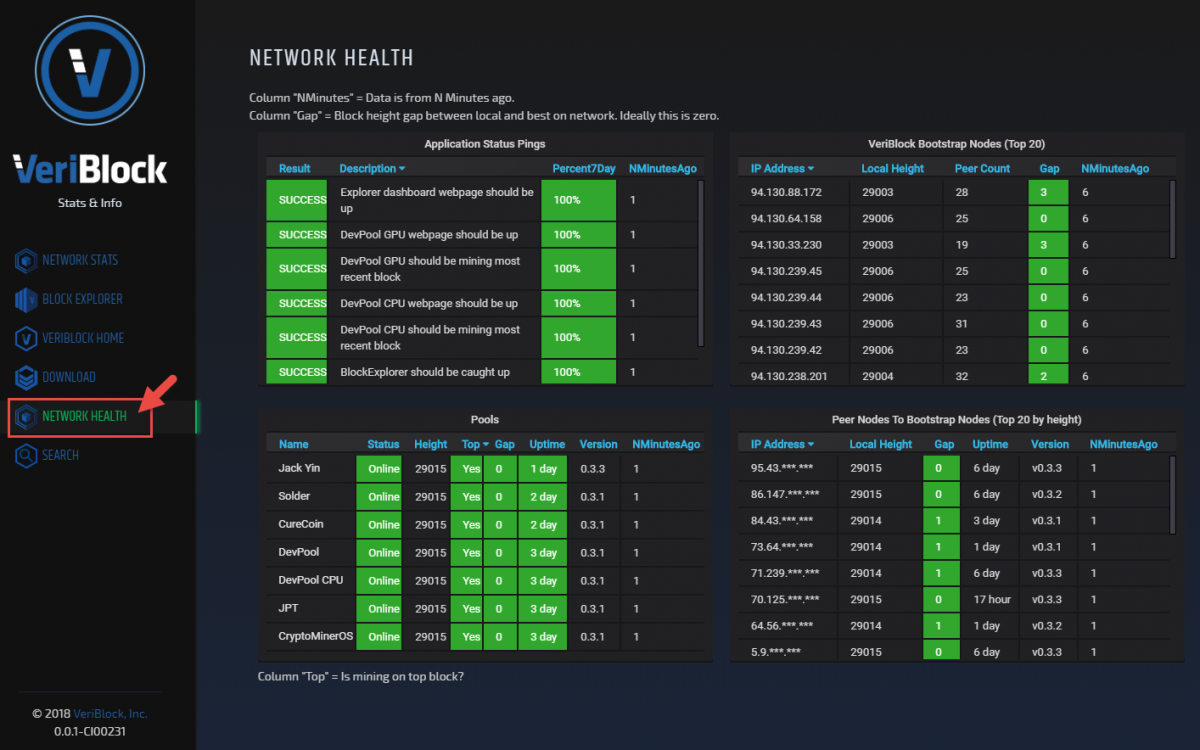Click the VeriBlock logo at top of sidebar
The height and width of the screenshot is (750, 1200).
click(x=90, y=71)
